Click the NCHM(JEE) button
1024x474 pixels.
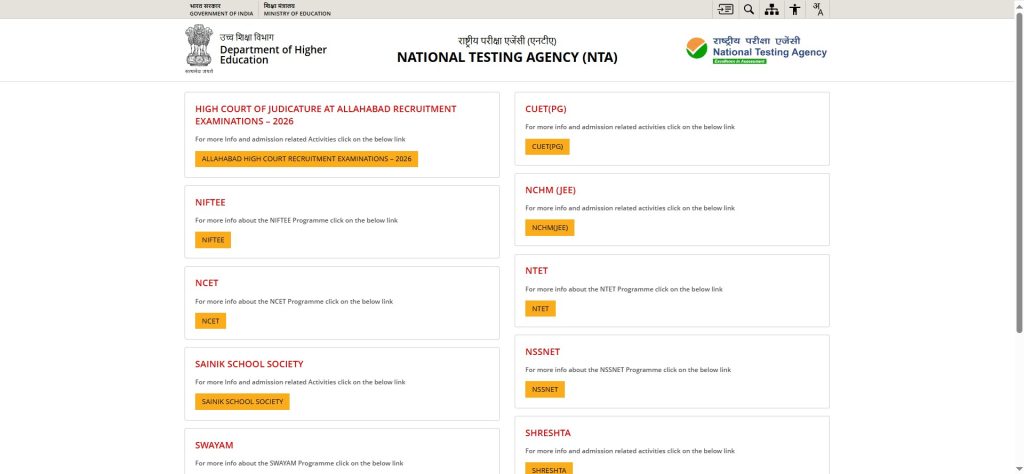pos(550,227)
